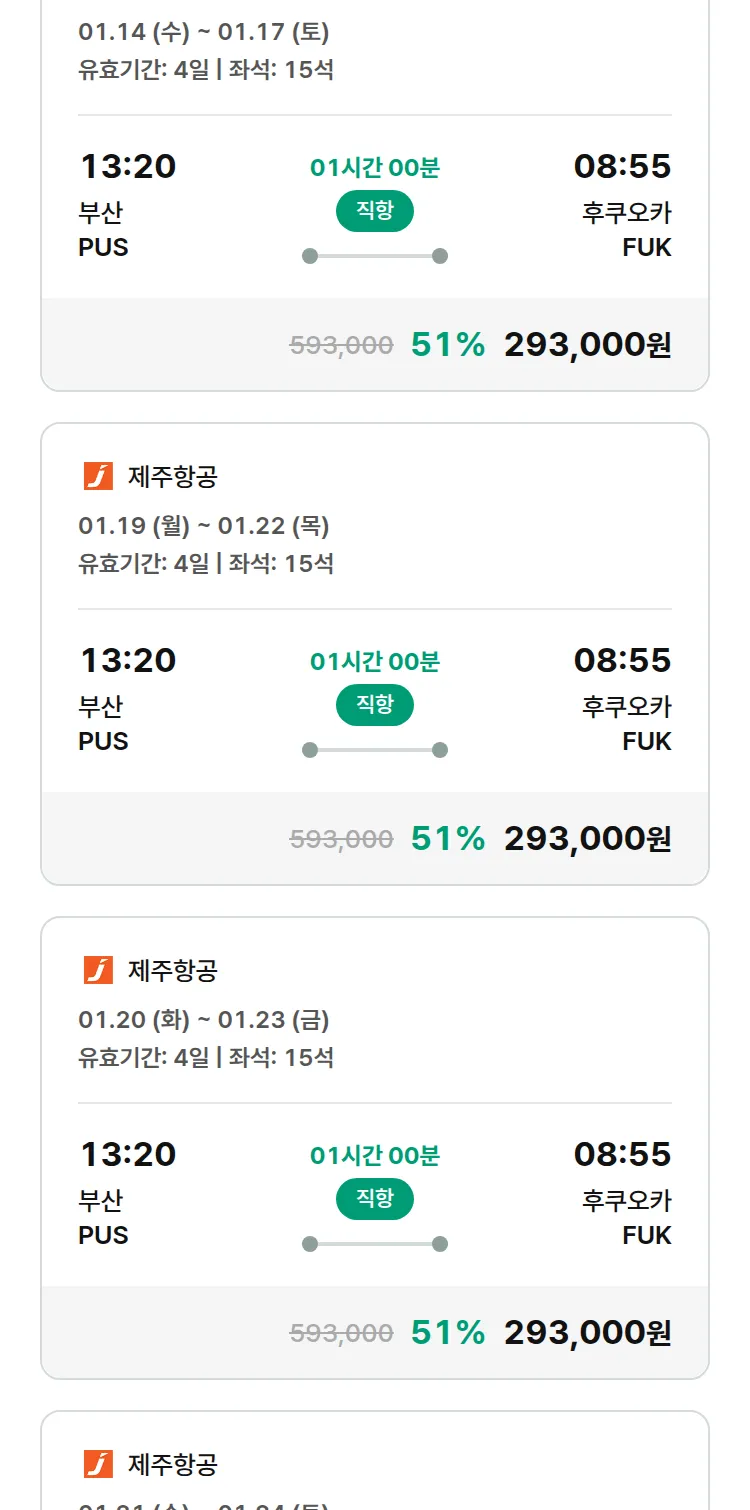
Task: Select 293,000원 price in 01.14~01.17 card
Action: 587,345
